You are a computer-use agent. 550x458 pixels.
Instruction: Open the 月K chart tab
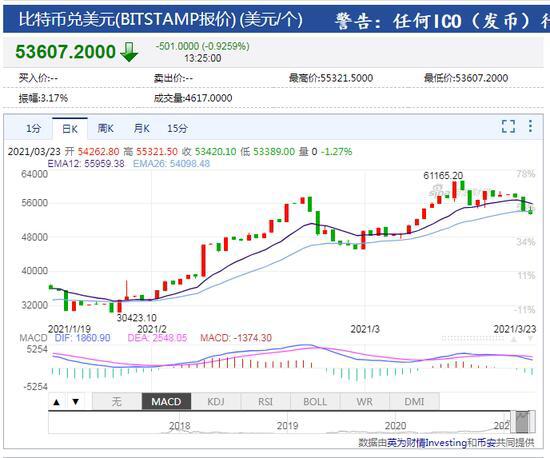[x=141, y=128]
